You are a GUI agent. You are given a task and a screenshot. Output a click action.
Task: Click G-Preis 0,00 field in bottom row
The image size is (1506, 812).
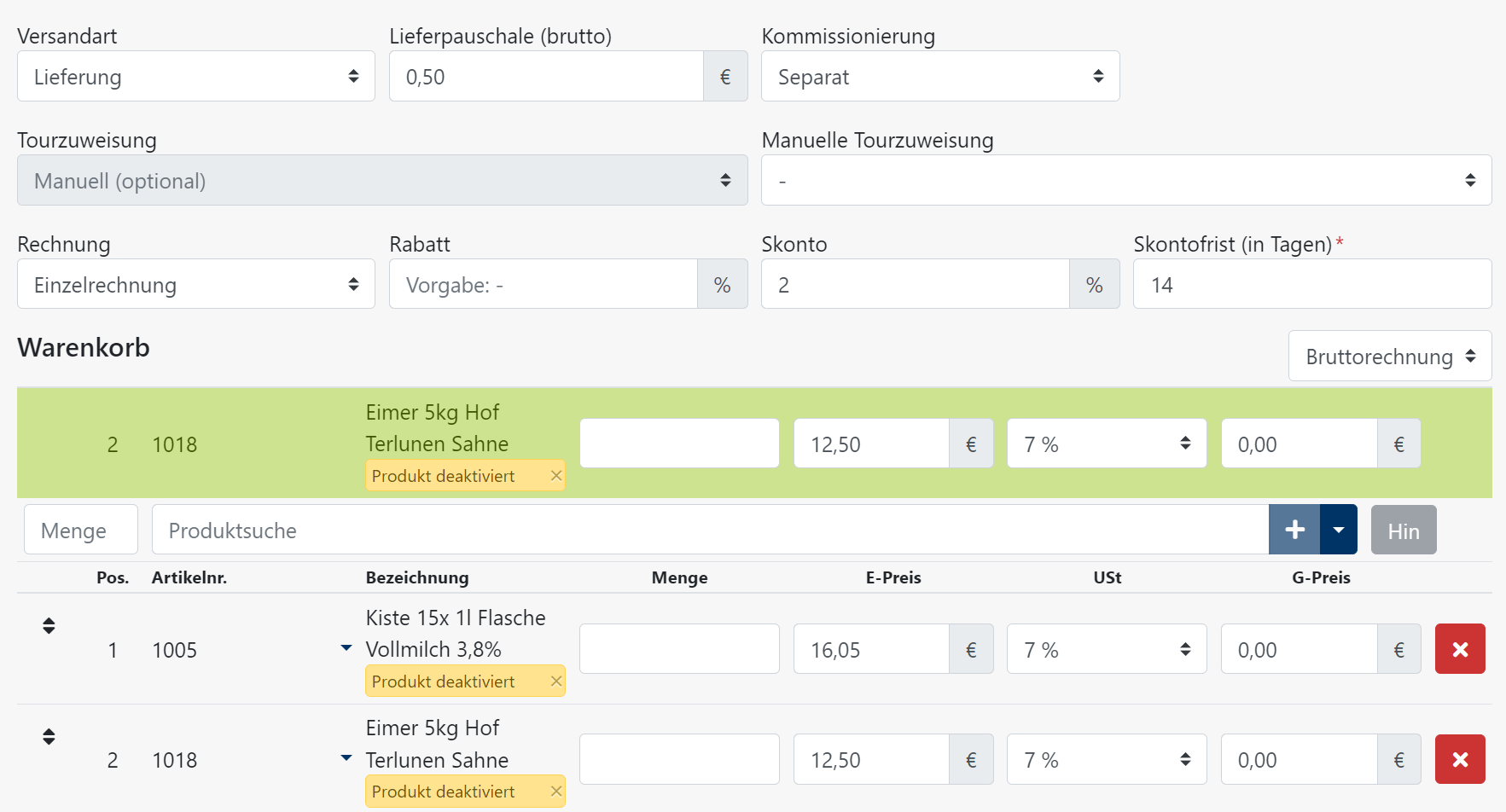click(x=1299, y=759)
